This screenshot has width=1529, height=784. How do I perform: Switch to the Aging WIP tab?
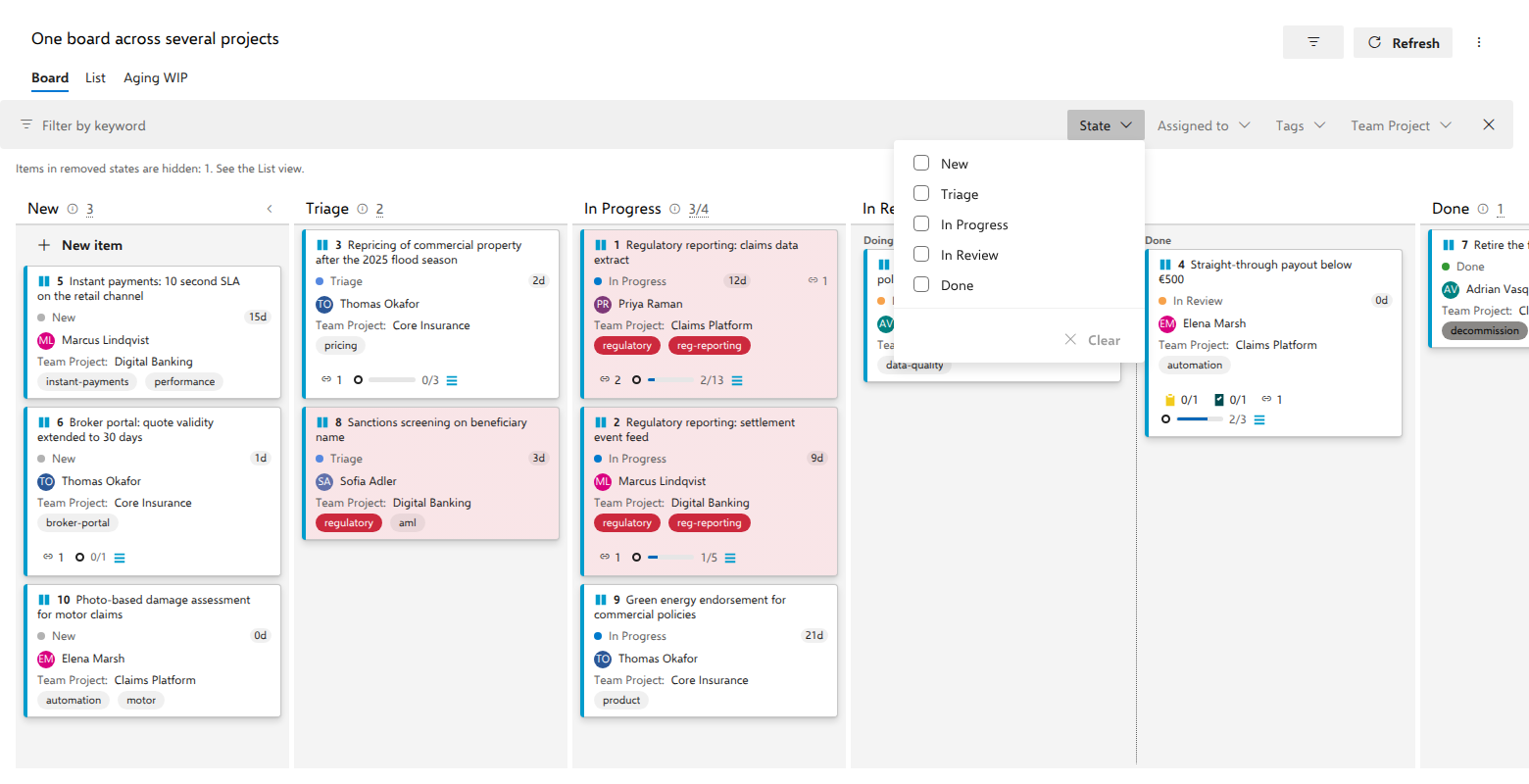coord(156,78)
